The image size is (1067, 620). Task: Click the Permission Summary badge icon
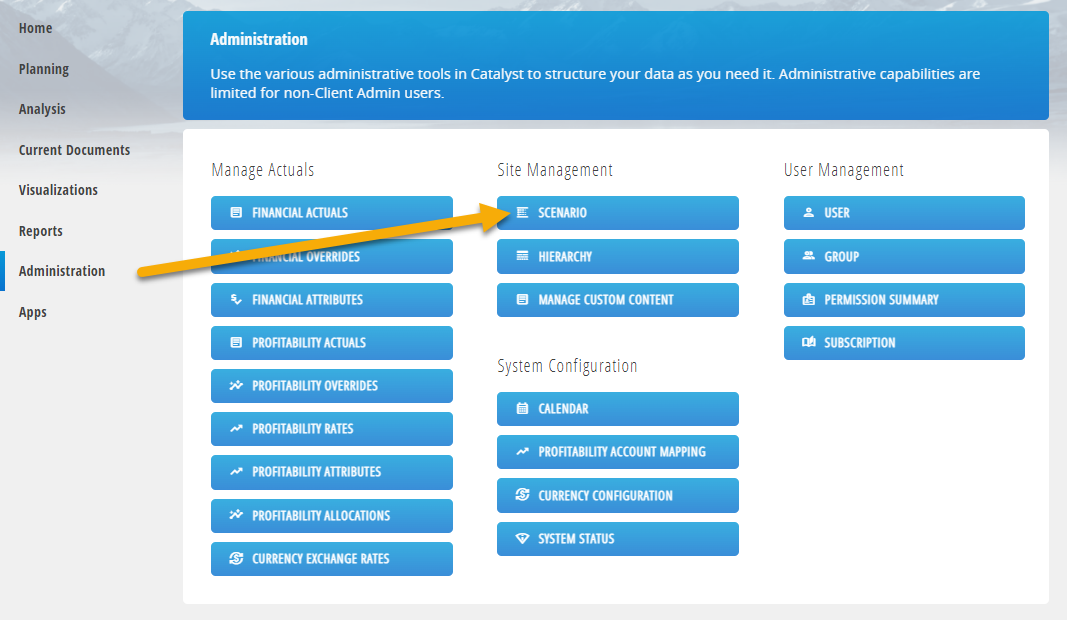click(x=808, y=299)
